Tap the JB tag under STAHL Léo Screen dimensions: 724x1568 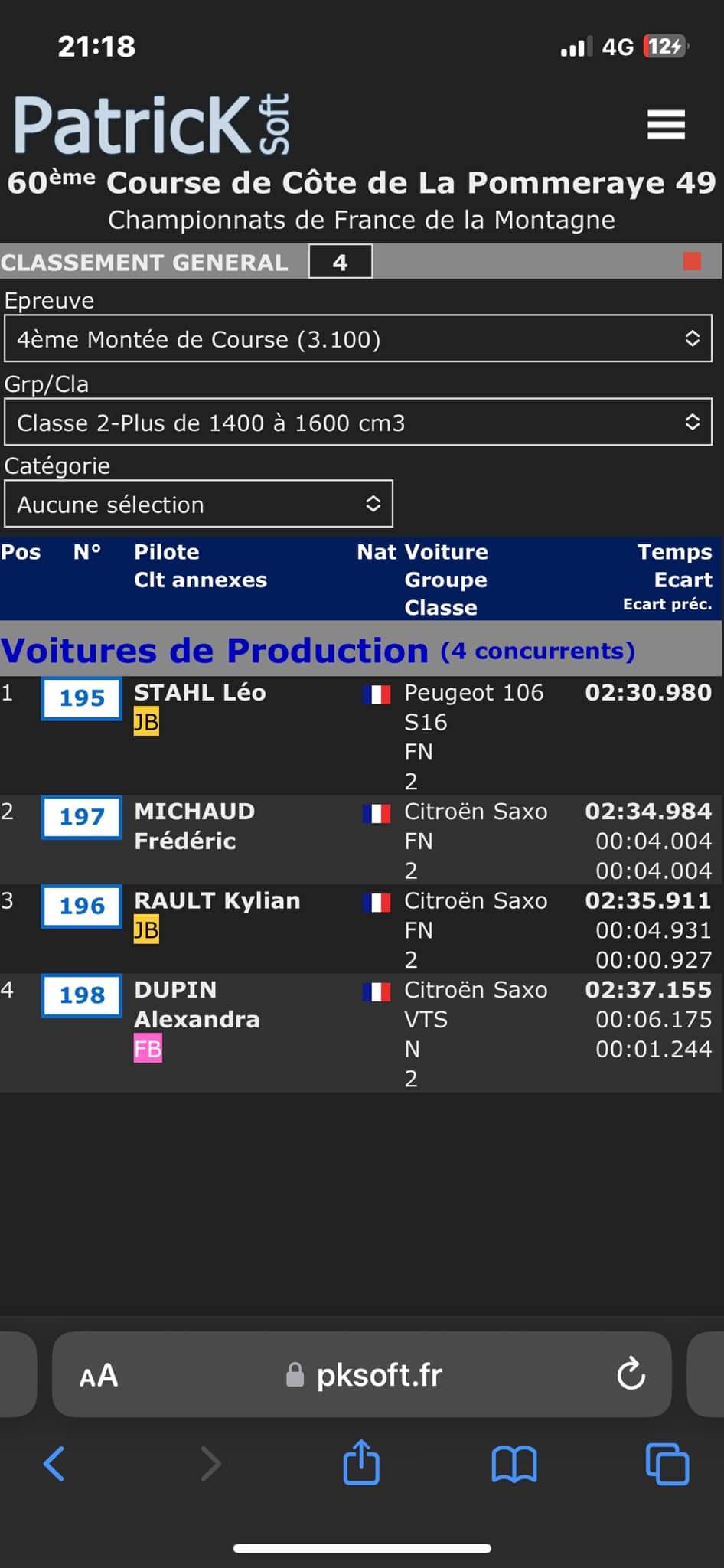pos(146,722)
